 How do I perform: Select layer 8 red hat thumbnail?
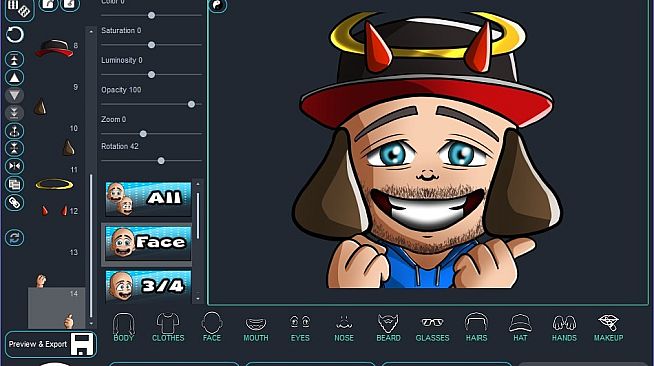point(54,48)
